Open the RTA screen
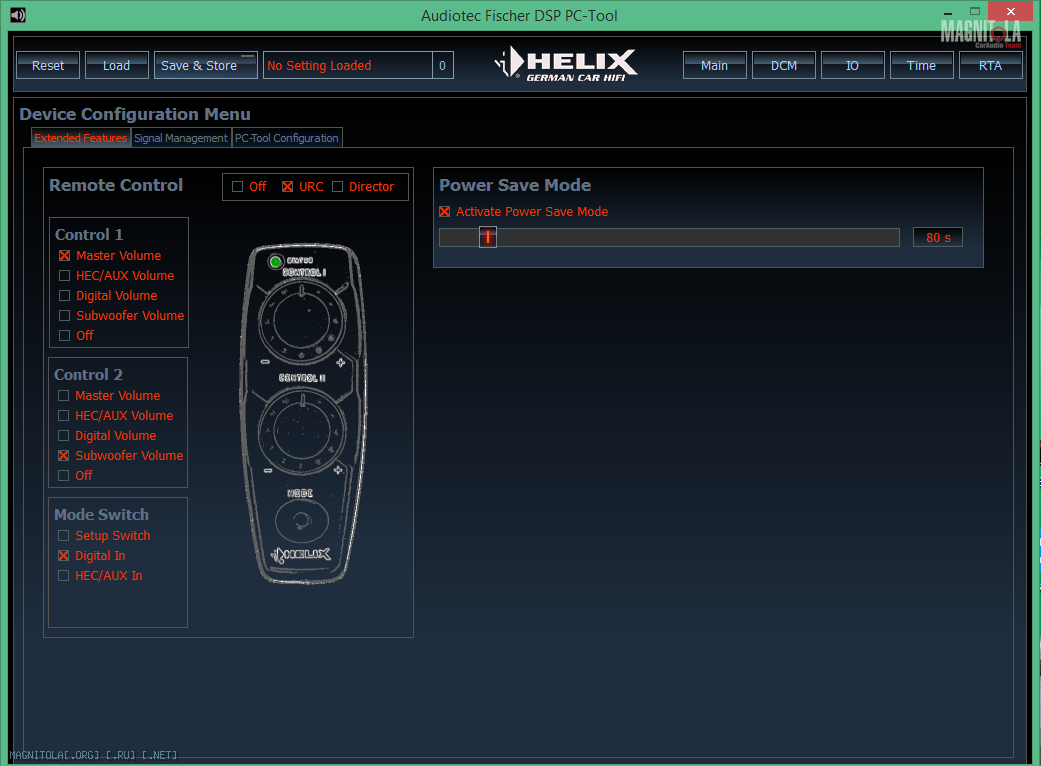Viewport: 1041px width, 766px height. (991, 65)
